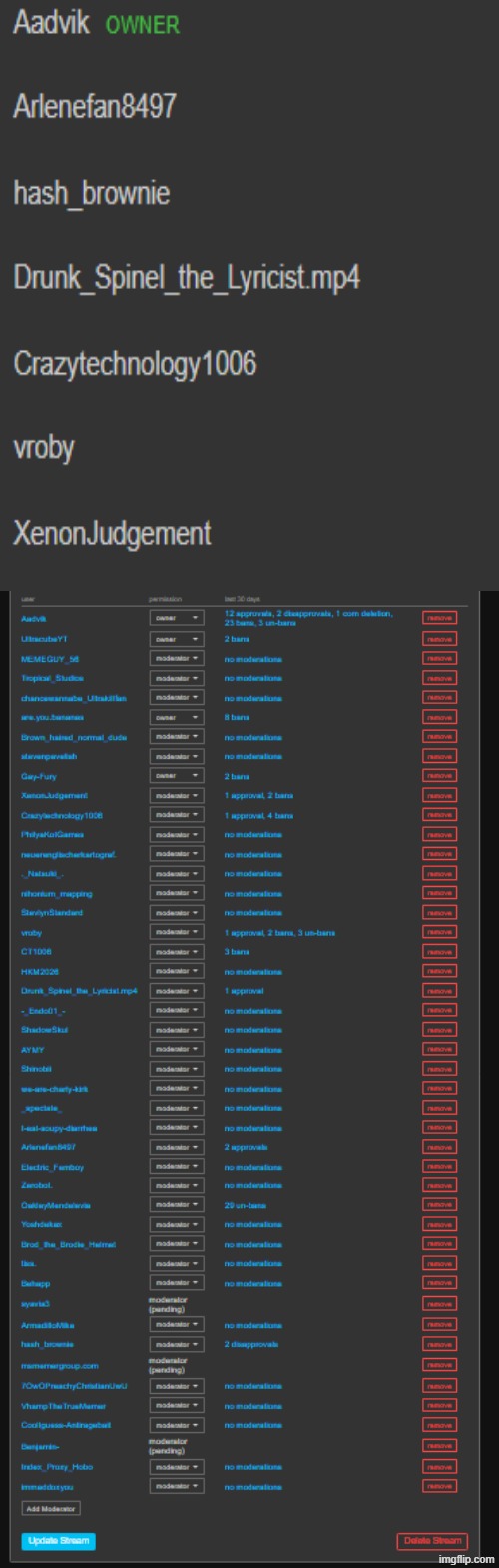499x1568 pixels.
Task: Select large 'hash_brownie' name at top
Action: 91,193
